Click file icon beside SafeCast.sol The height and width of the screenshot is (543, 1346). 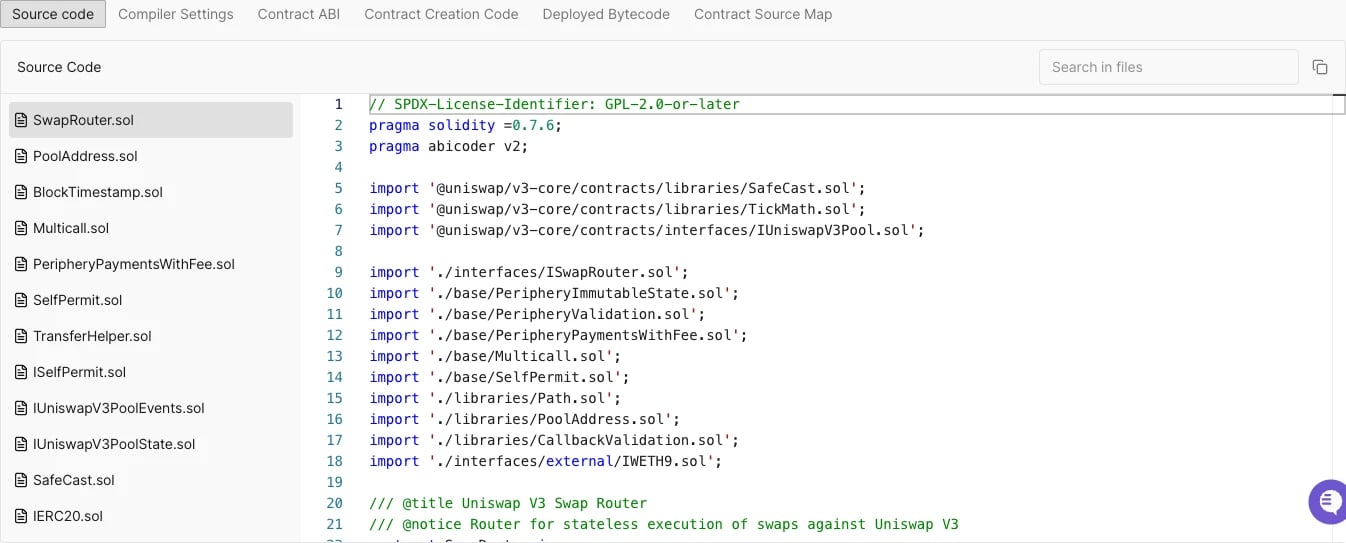[x=20, y=480]
